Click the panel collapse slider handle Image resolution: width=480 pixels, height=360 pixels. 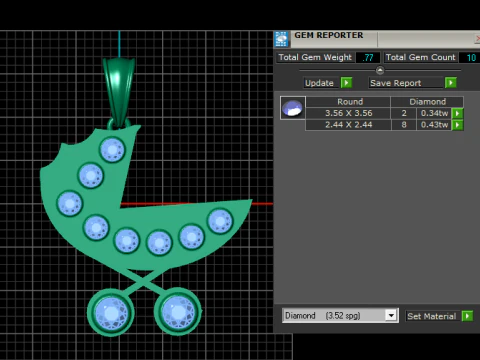[x=380, y=70]
